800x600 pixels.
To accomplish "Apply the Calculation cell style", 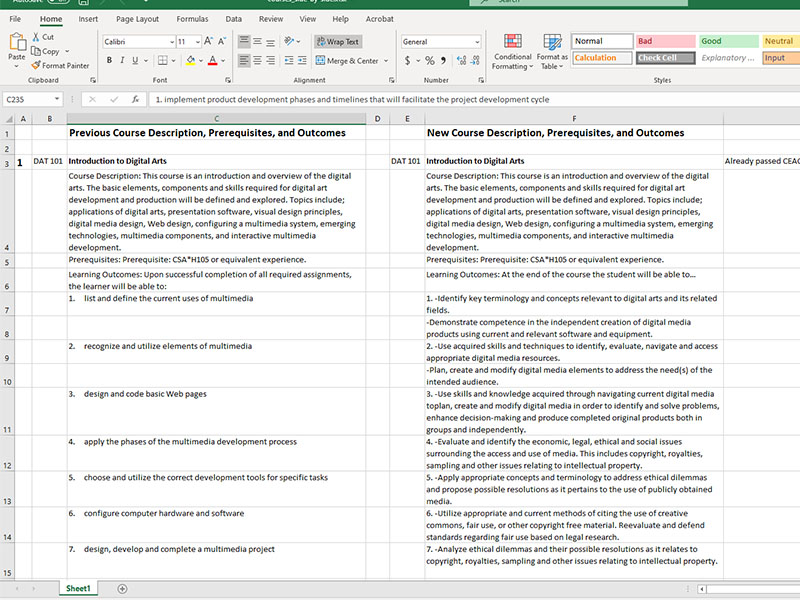I will point(602,58).
